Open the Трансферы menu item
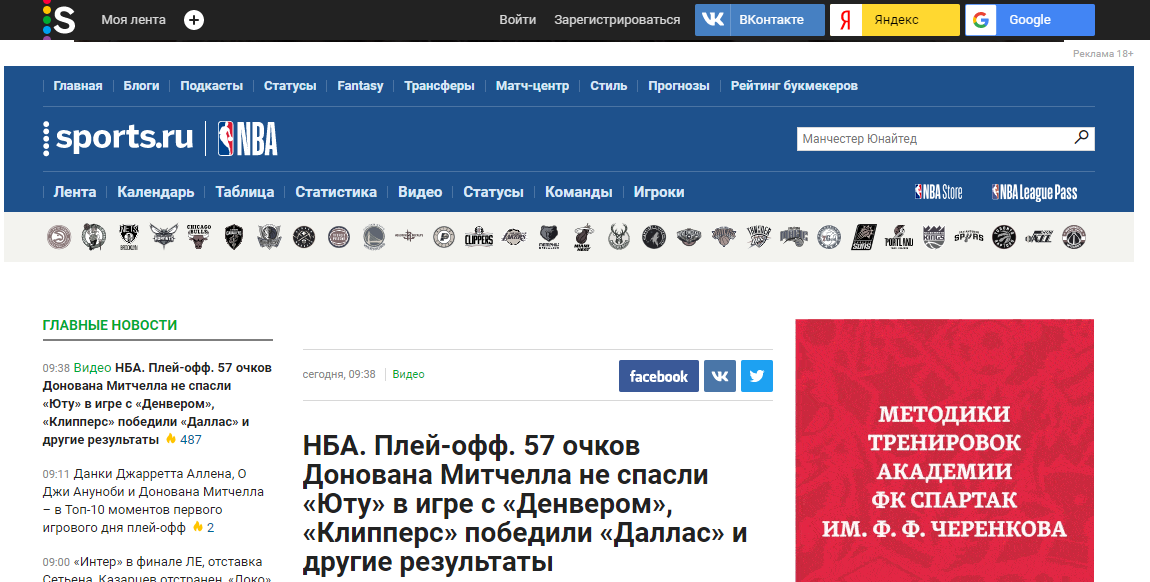1150x582 pixels. coord(439,86)
